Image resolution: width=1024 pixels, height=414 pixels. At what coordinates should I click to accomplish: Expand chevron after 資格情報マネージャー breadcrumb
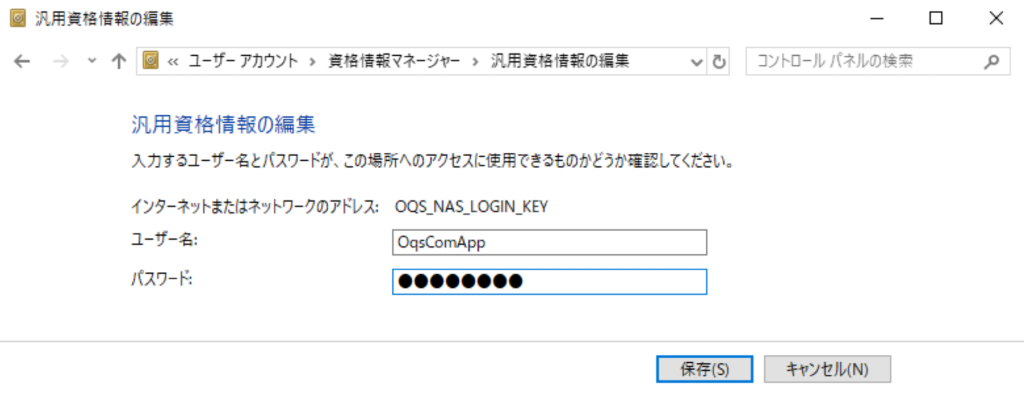(476, 61)
